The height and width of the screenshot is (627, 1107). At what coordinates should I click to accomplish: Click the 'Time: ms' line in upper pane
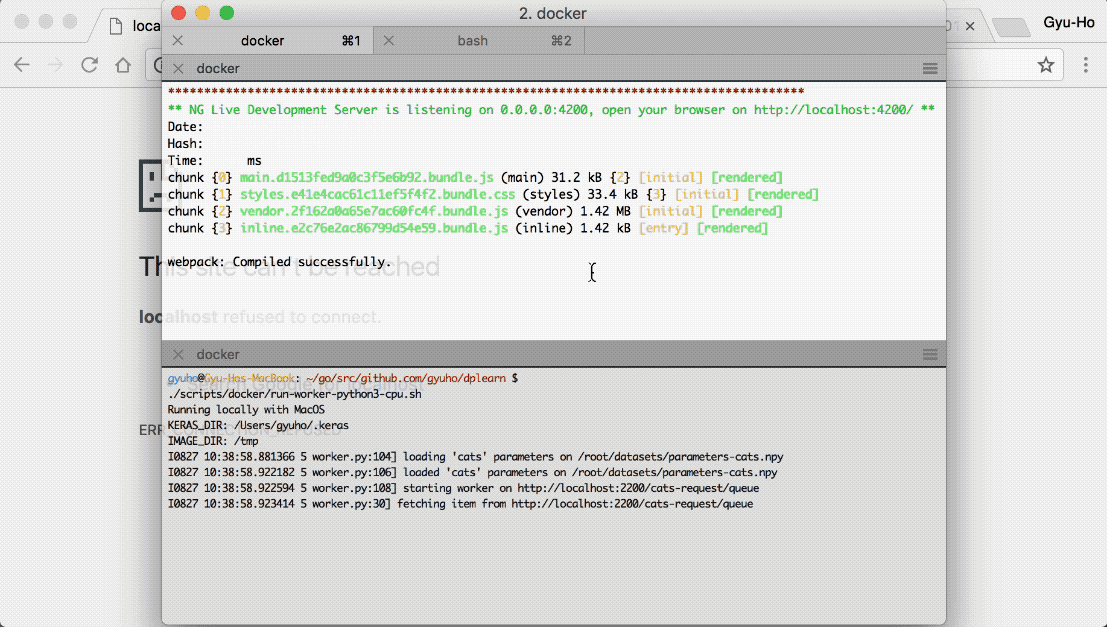pyautogui.click(x=215, y=160)
